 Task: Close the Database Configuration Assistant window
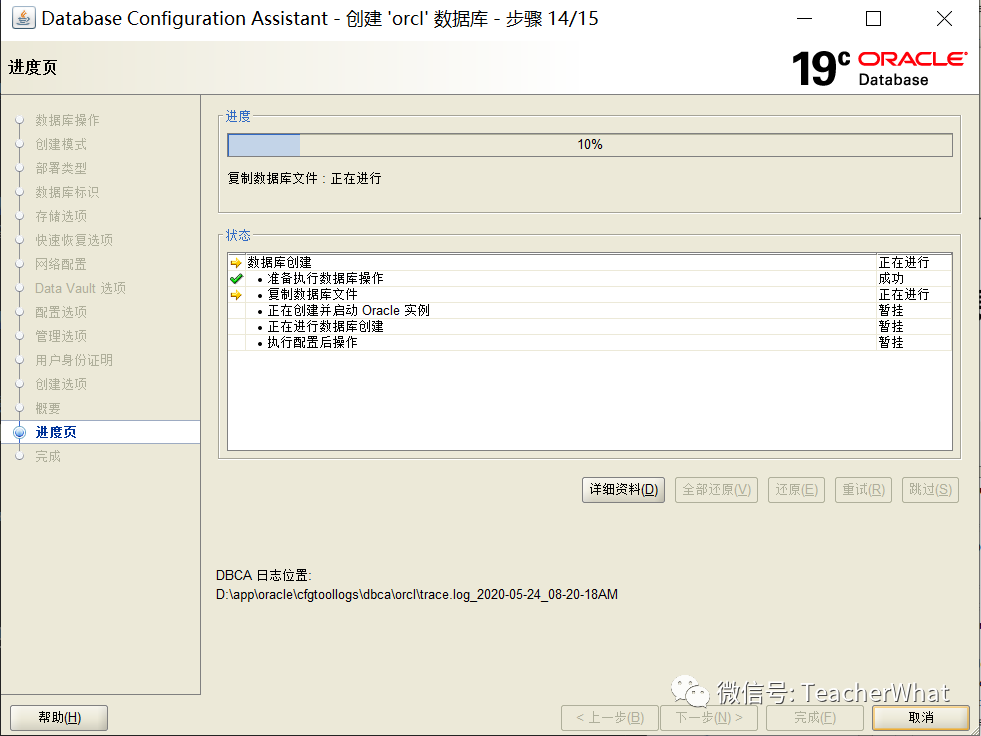[945, 19]
